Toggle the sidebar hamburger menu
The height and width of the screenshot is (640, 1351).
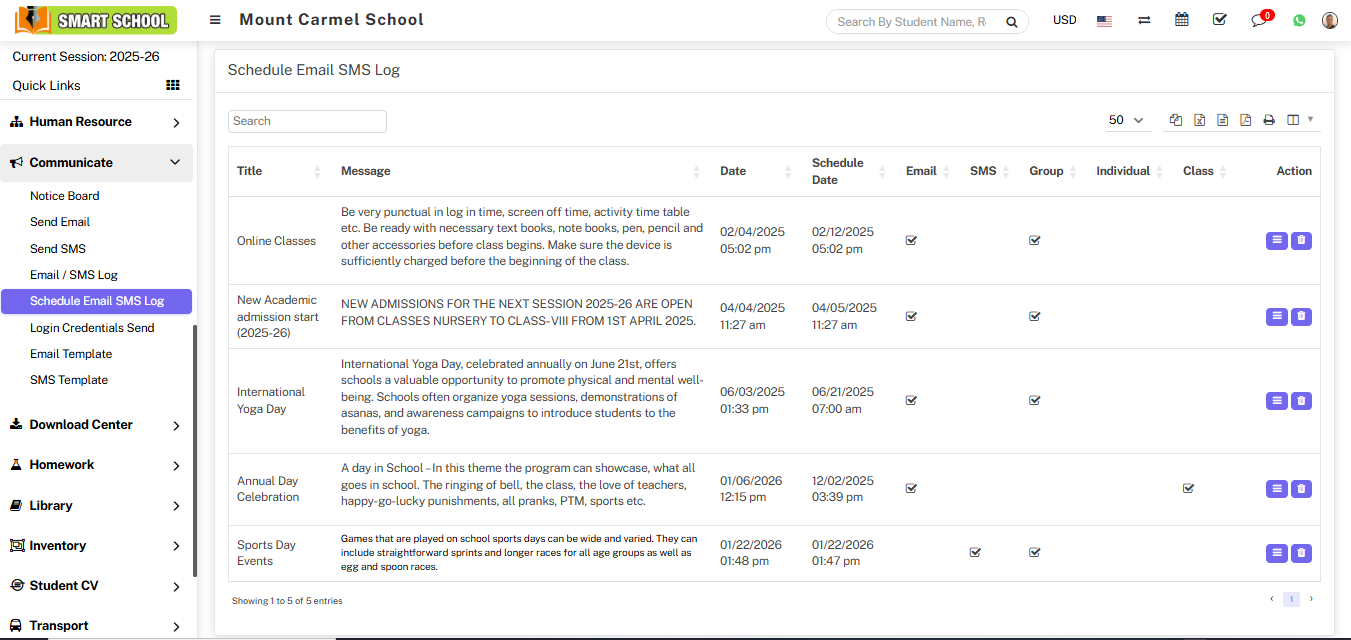[x=215, y=20]
